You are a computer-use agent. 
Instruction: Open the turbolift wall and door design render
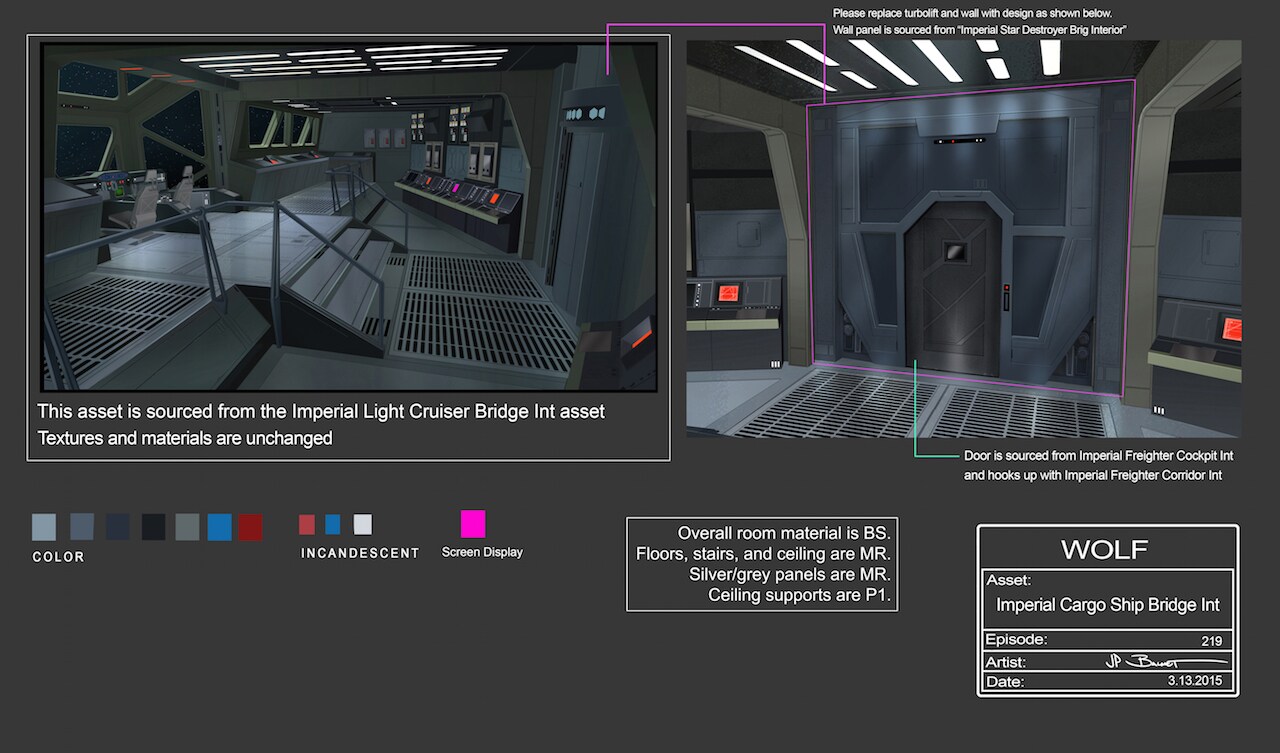coord(964,238)
